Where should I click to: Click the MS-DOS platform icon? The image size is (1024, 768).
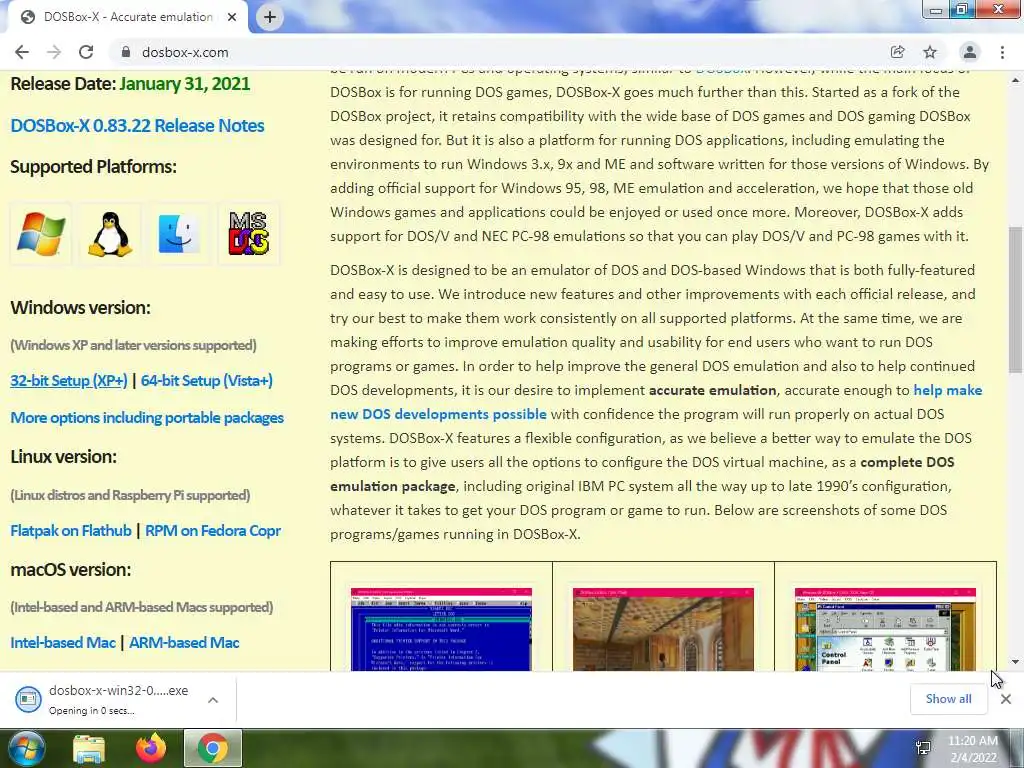[248, 234]
